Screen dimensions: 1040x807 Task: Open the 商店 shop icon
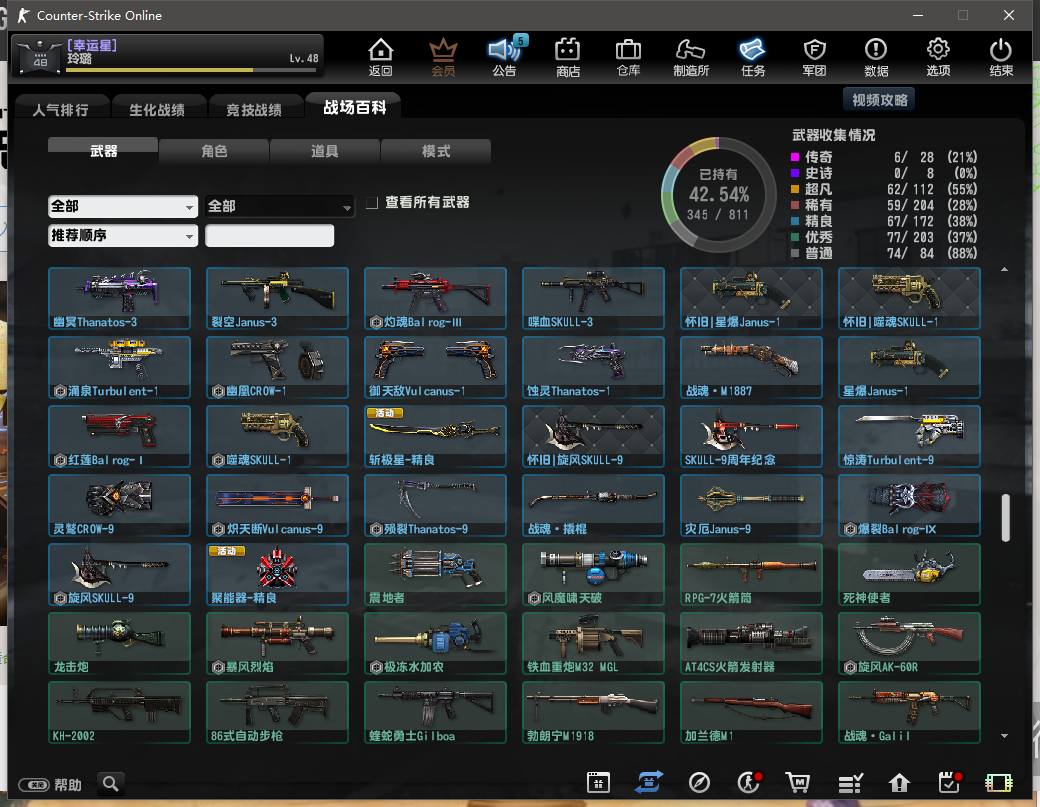click(568, 57)
